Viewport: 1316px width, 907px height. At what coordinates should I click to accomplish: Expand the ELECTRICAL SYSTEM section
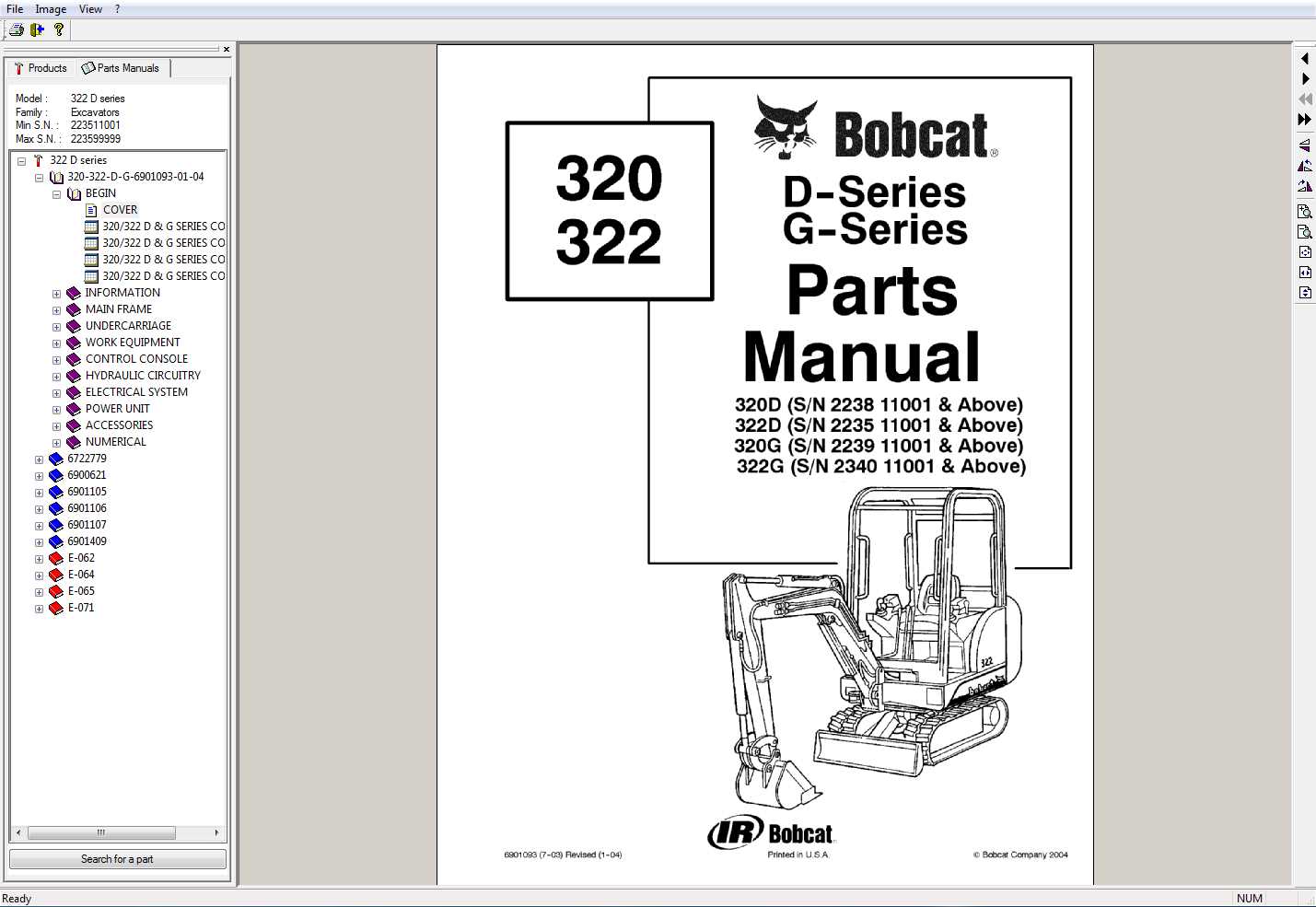[56, 393]
